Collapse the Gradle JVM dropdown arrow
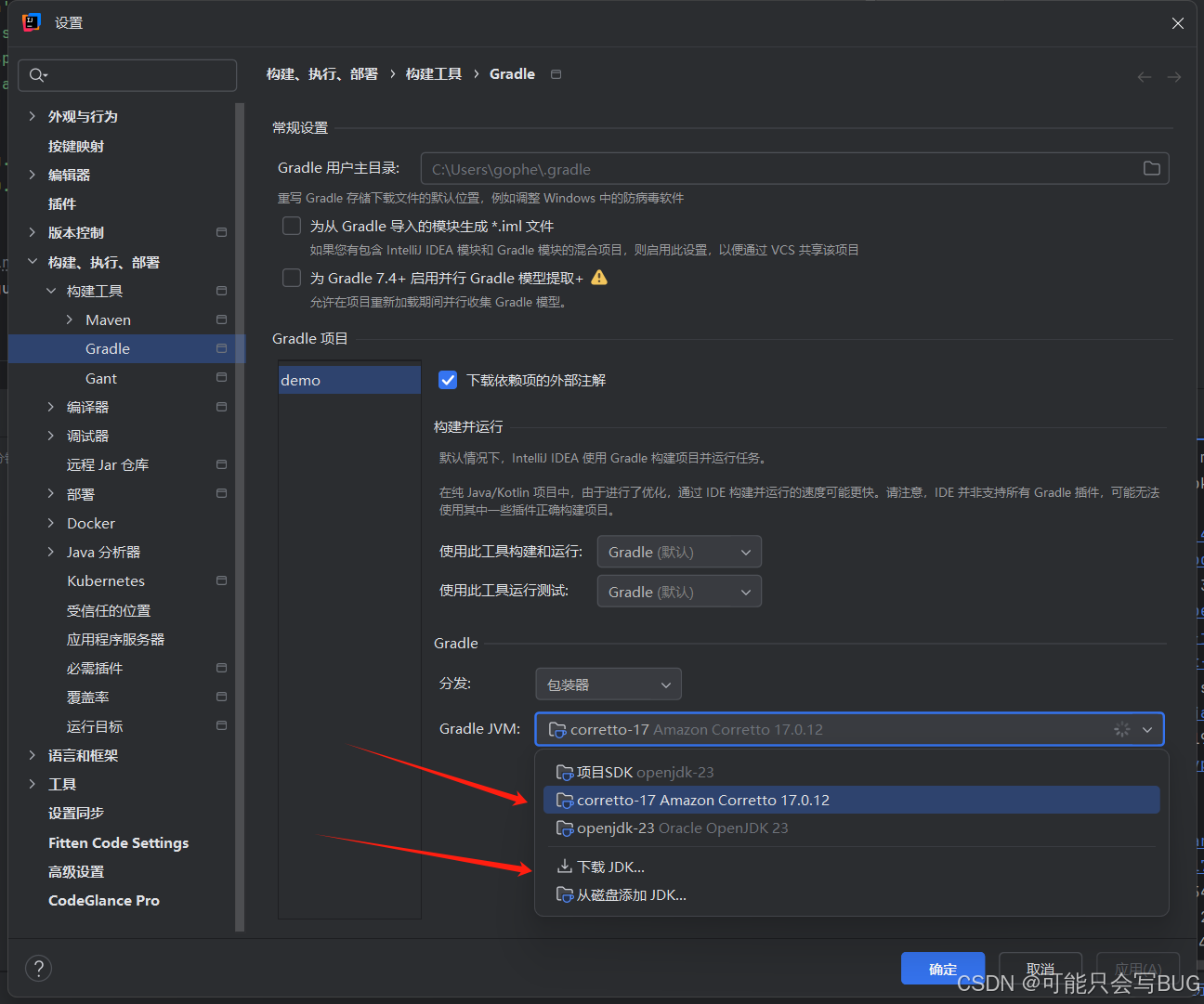Image resolution: width=1204 pixels, height=1004 pixels. [1147, 730]
